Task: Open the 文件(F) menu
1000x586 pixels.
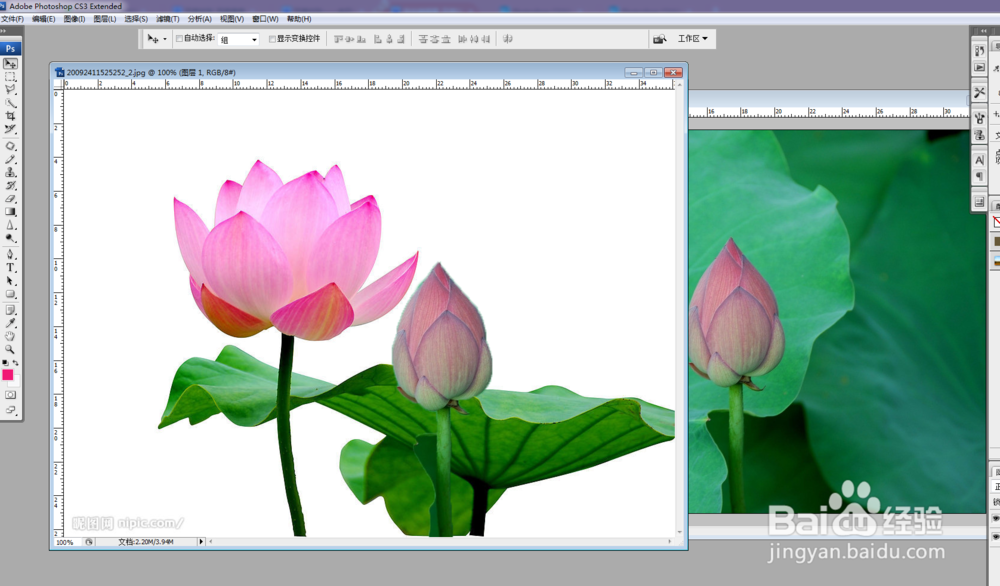Action: click(x=12, y=19)
